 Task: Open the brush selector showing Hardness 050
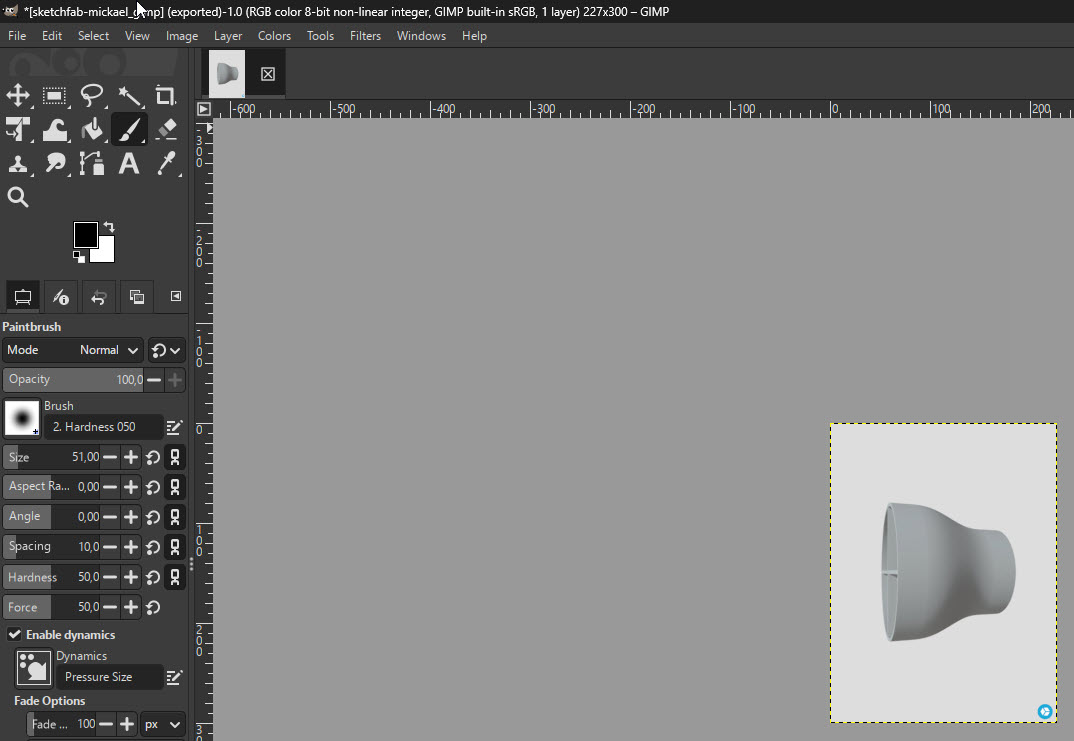(x=104, y=426)
